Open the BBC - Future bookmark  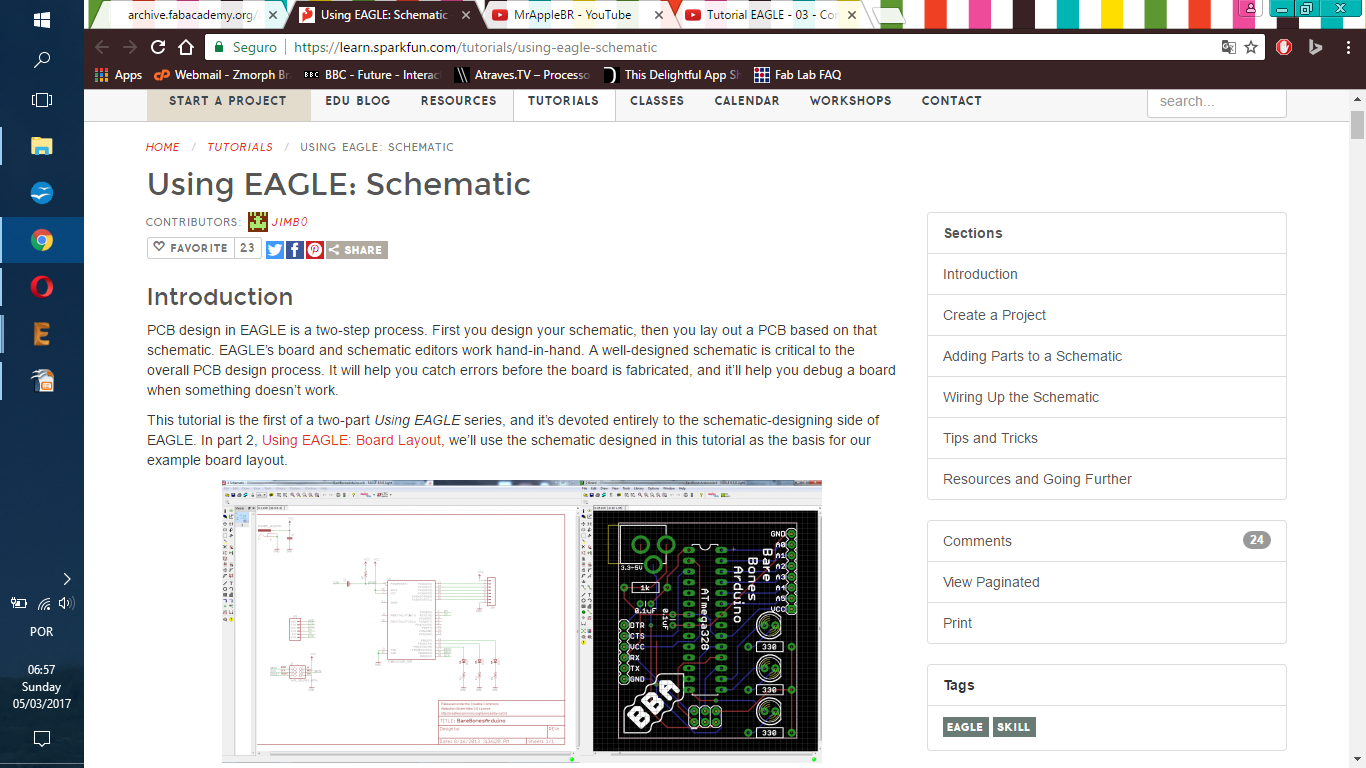point(372,75)
